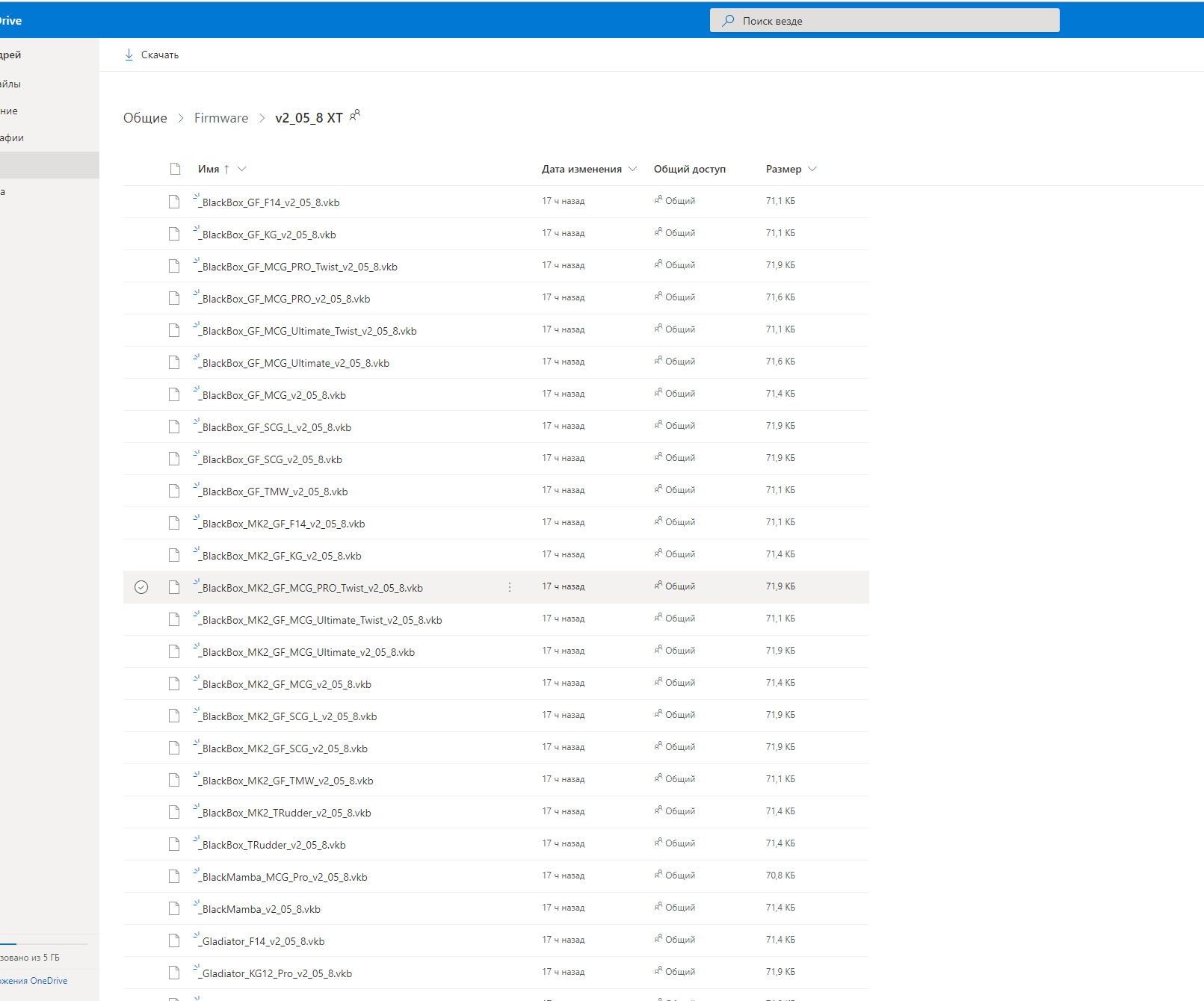Open _BlackMamba_MCG_Pro_v2_05_8.vkb file

[x=283, y=877]
